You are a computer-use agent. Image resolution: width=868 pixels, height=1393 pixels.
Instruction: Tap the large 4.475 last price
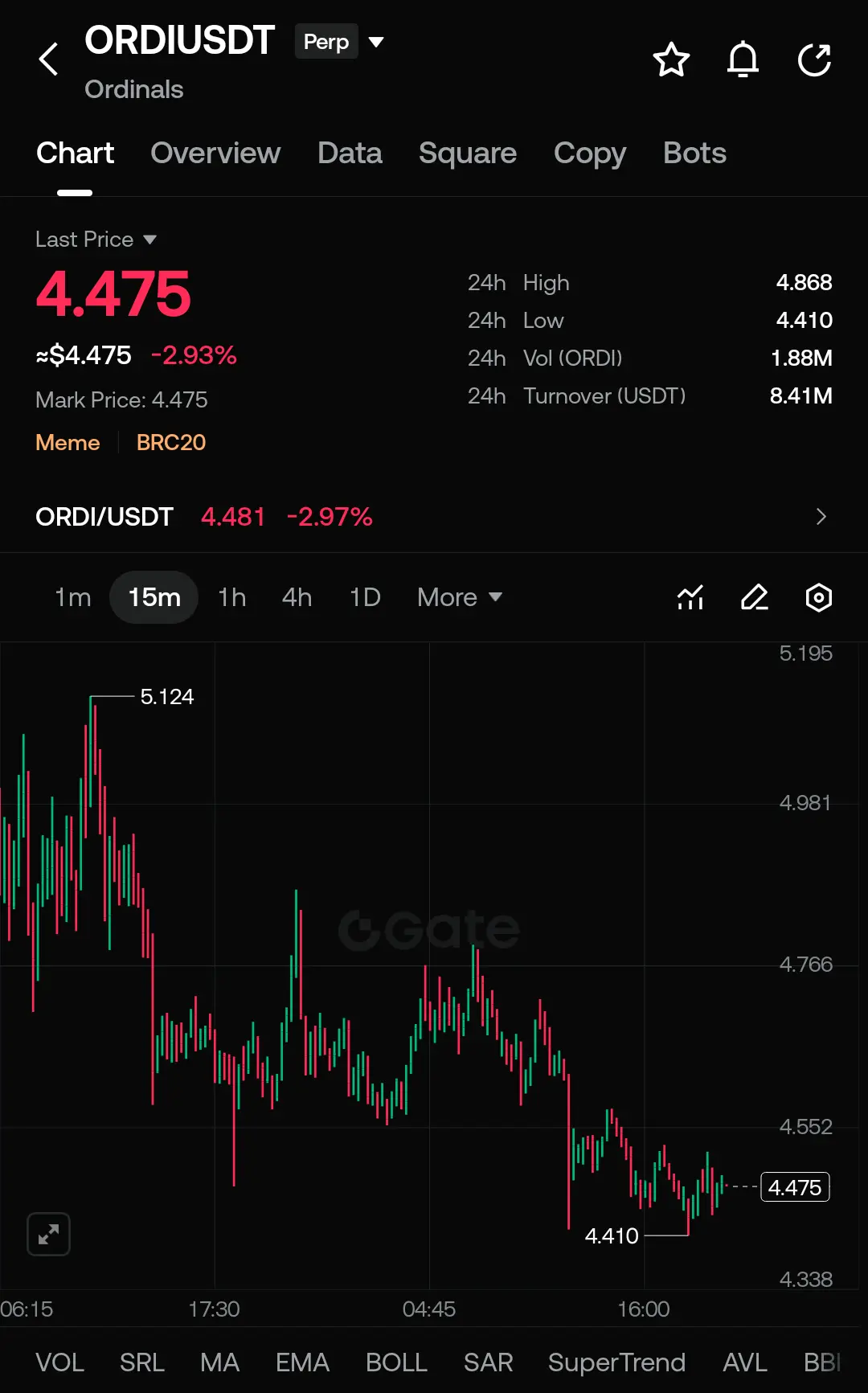click(x=113, y=293)
